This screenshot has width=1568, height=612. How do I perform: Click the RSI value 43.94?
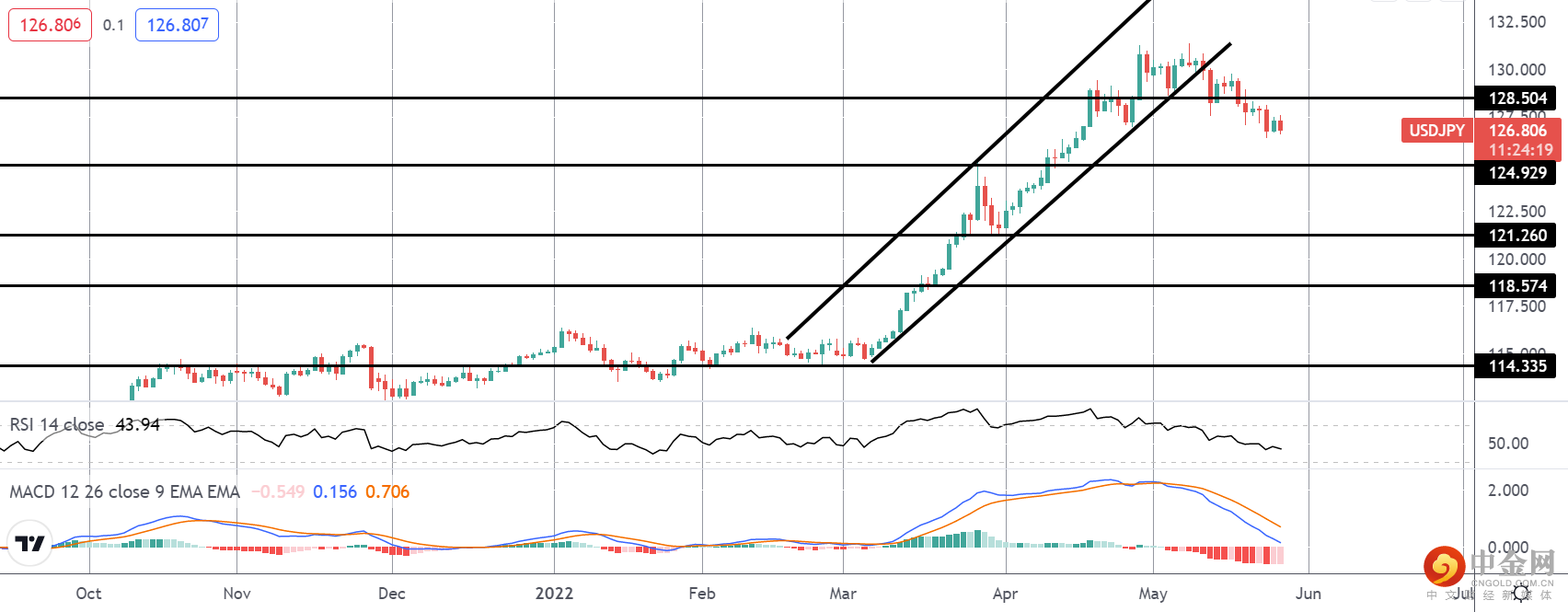click(138, 424)
